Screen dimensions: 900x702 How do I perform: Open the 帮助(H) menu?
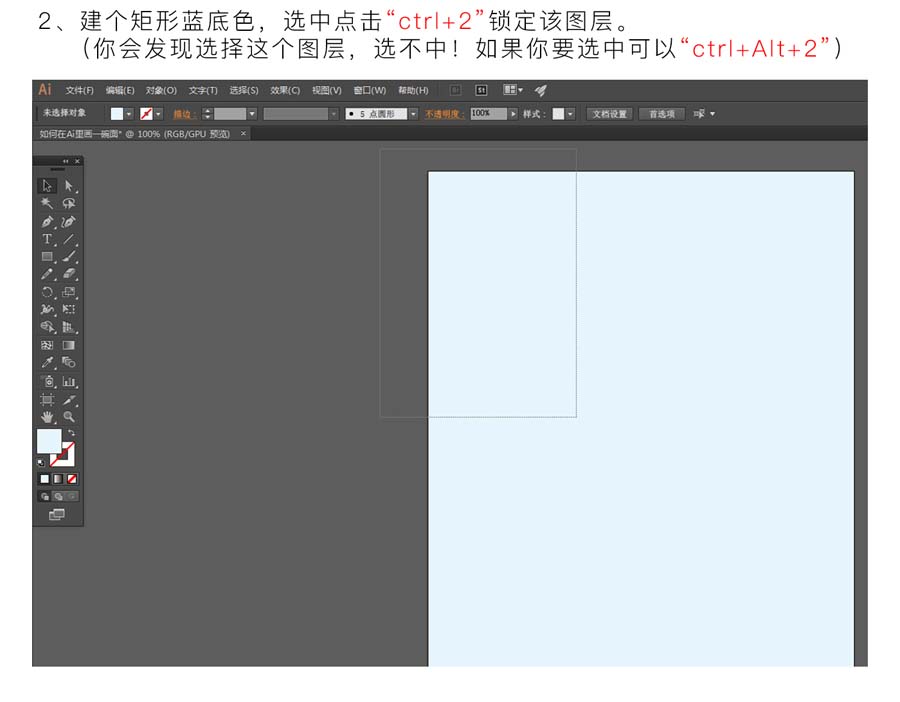(x=413, y=90)
